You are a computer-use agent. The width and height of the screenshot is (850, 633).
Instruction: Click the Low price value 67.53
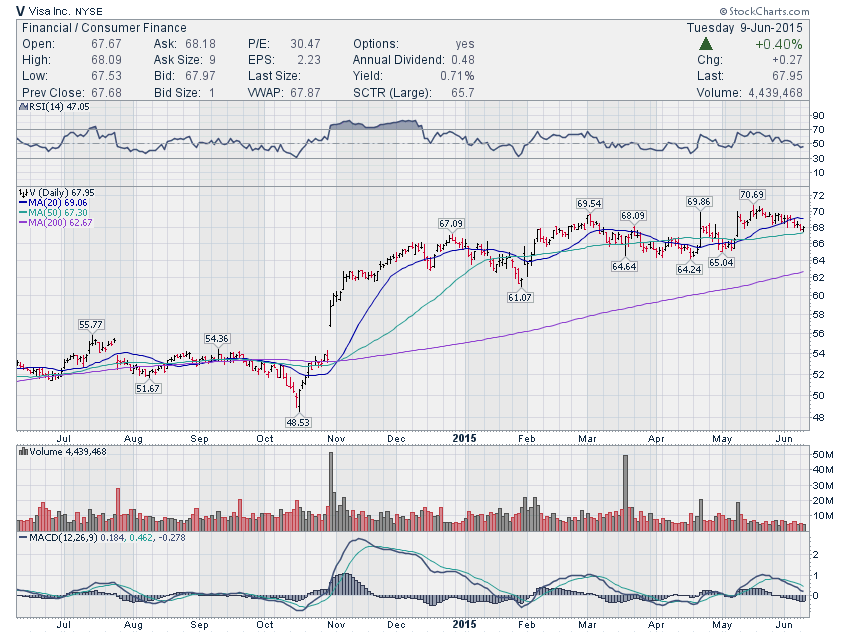tap(106, 76)
